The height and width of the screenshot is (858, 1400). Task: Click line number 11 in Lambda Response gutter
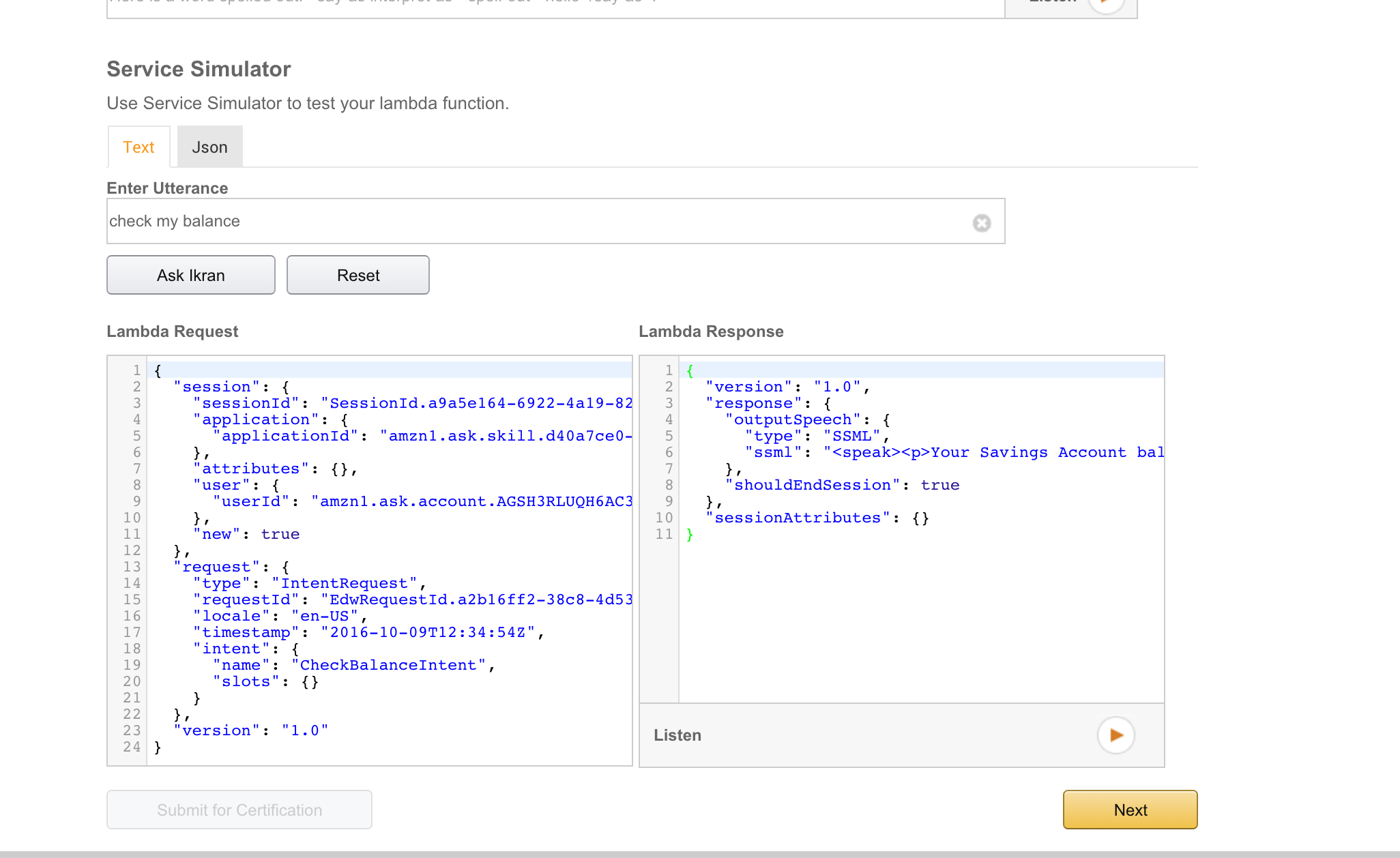pyautogui.click(x=664, y=534)
